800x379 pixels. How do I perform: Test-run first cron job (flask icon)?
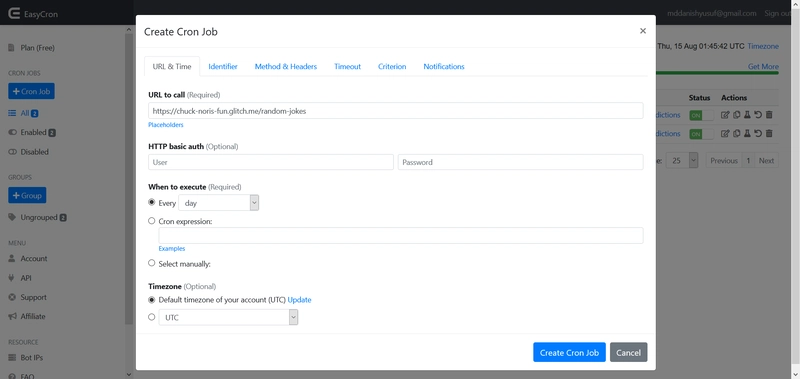click(x=747, y=115)
